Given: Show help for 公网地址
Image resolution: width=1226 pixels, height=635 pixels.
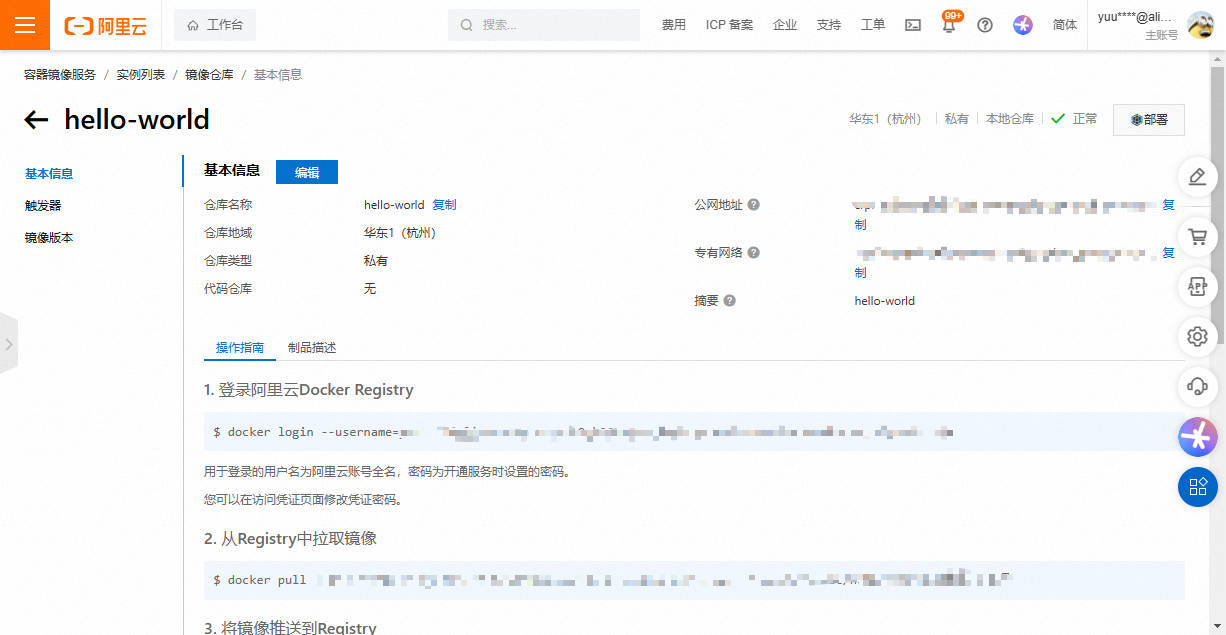Looking at the screenshot, I should click(754, 205).
